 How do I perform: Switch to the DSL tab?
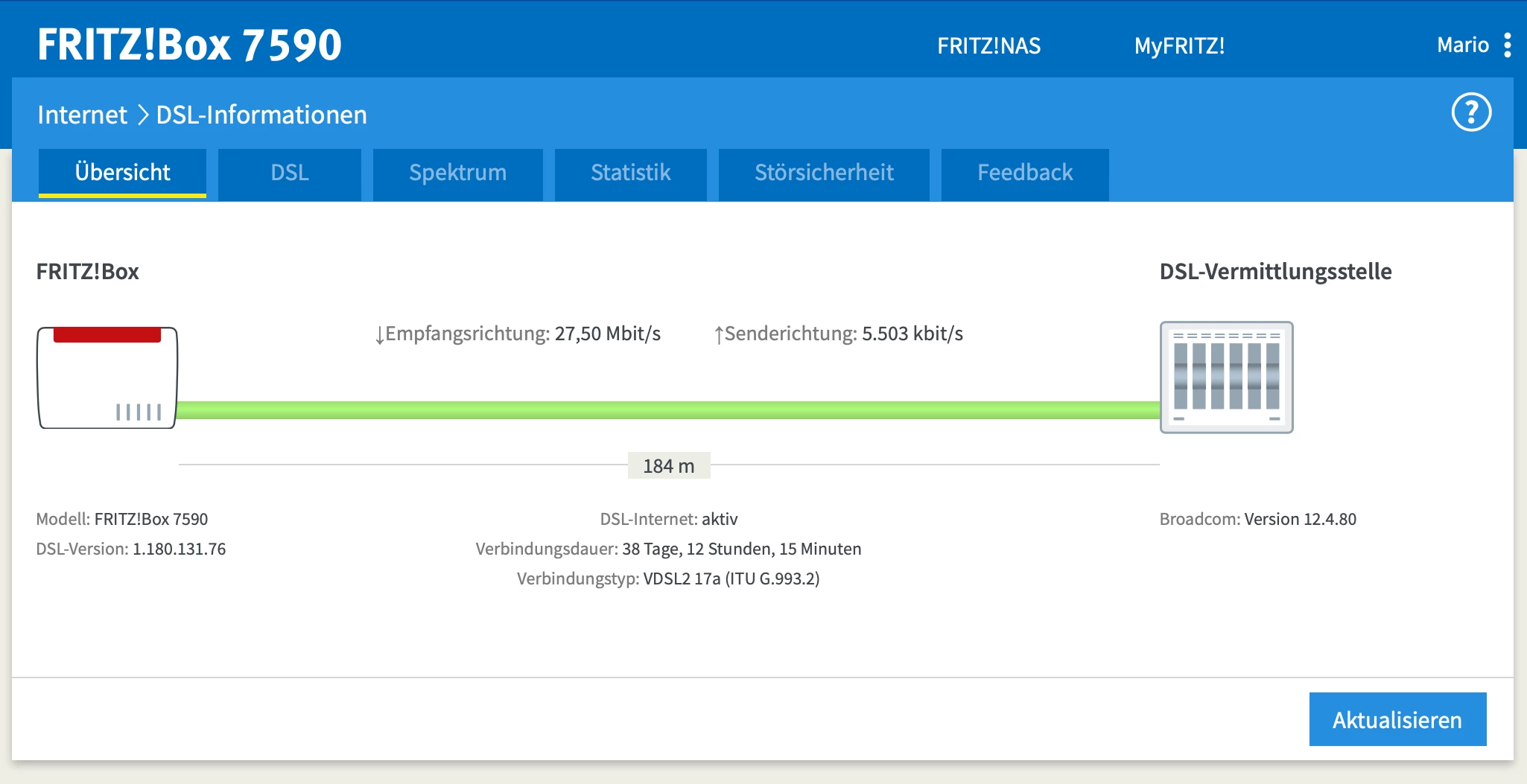click(x=290, y=173)
